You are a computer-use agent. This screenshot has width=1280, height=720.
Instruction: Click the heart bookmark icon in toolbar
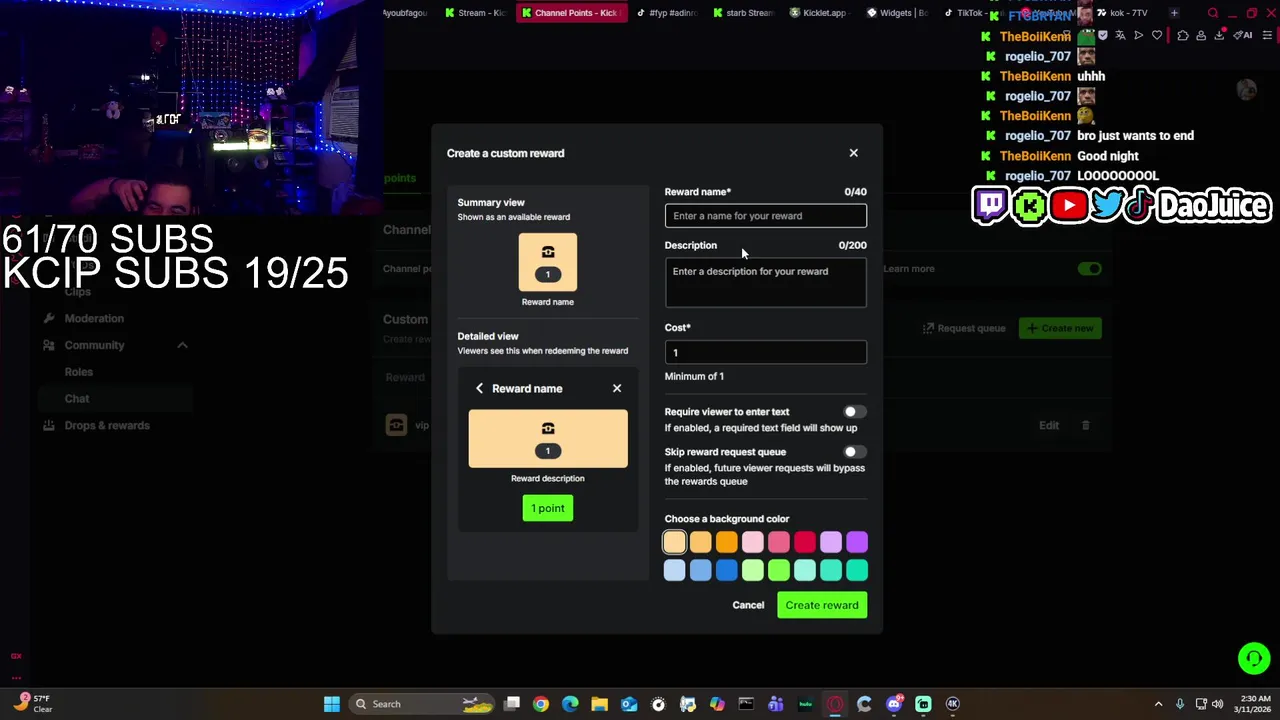coord(1157,36)
